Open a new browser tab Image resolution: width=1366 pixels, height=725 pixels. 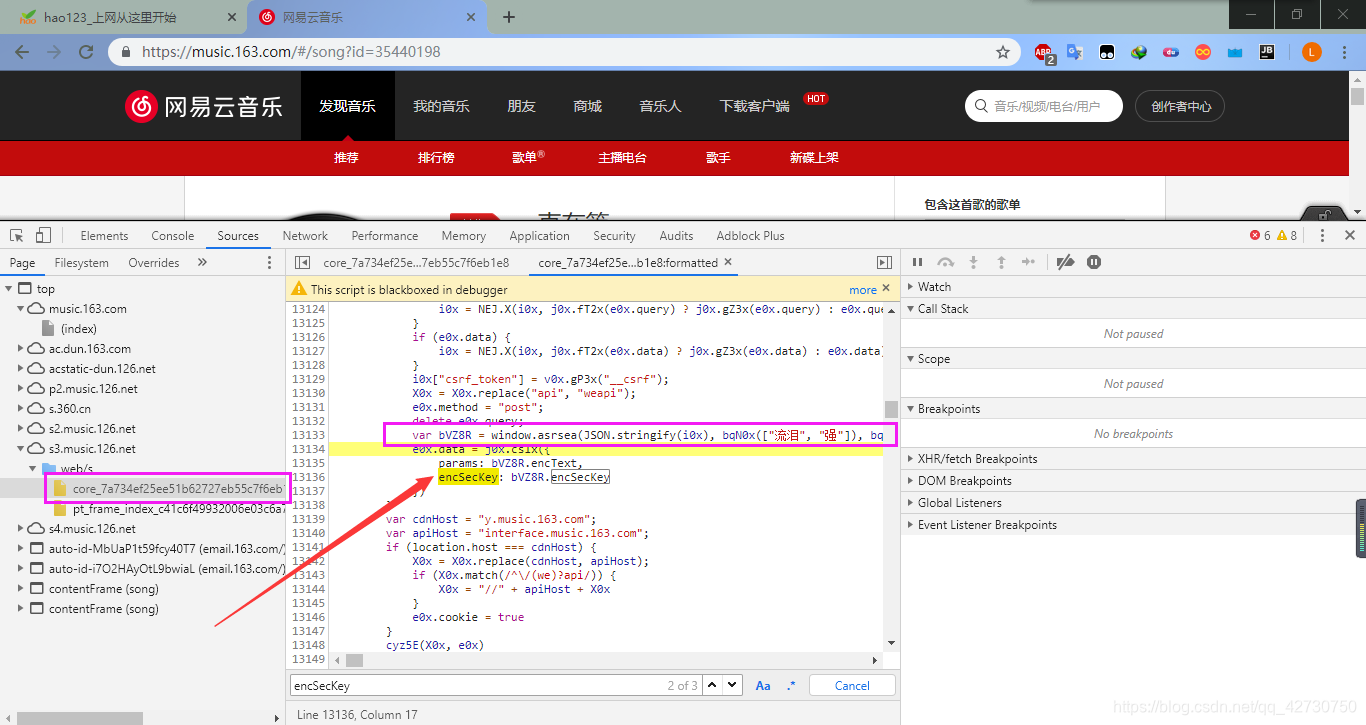(x=509, y=17)
